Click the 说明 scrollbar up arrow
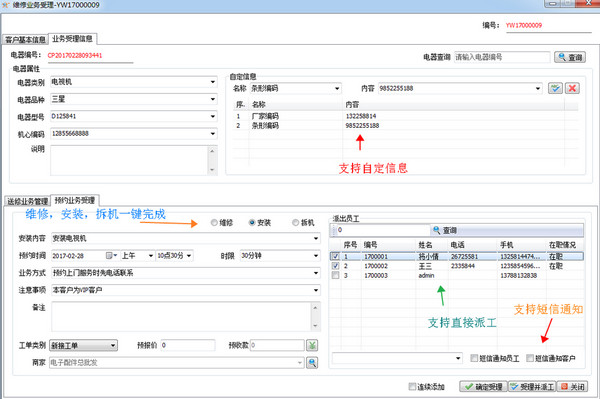Image resolution: width=600 pixels, height=399 pixels. 212,151
